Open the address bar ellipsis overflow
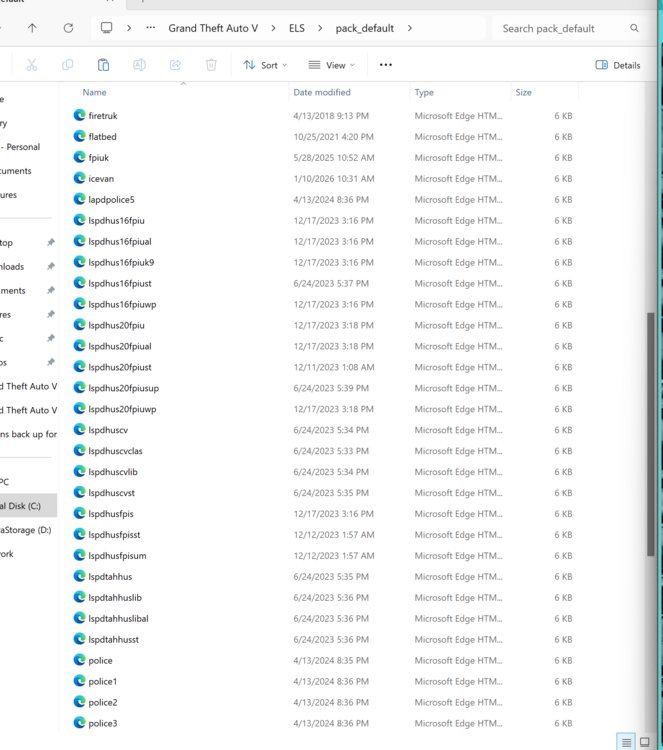The image size is (663, 750). click(x=151, y=28)
